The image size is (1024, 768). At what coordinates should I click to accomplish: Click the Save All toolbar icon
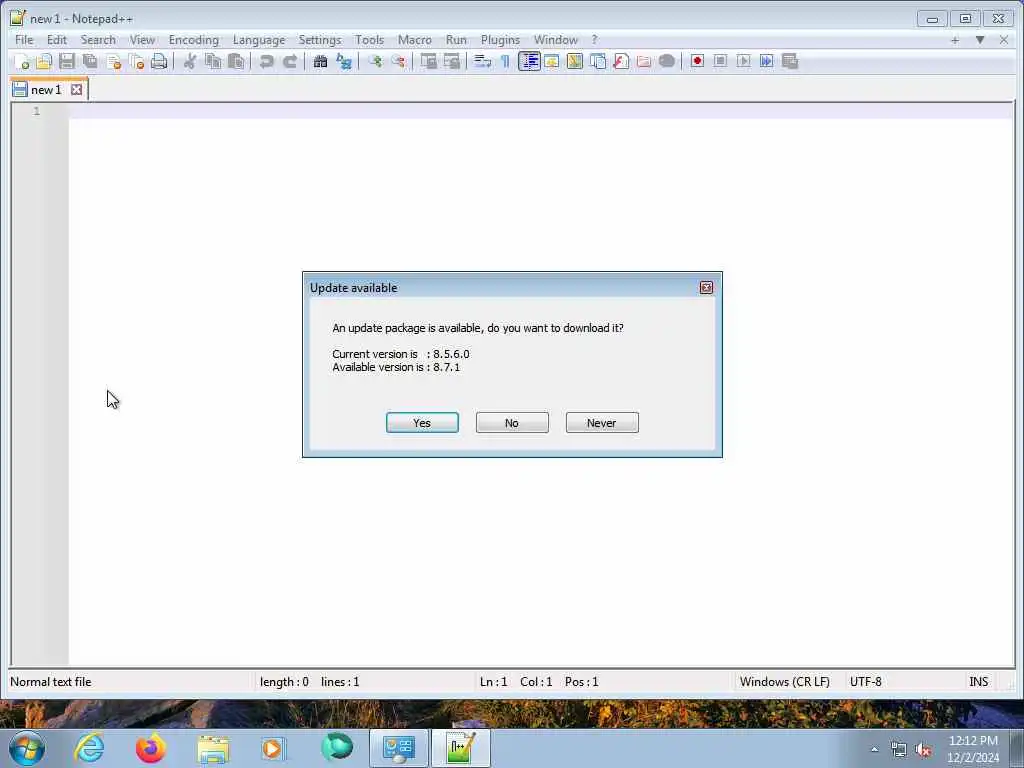click(x=90, y=61)
